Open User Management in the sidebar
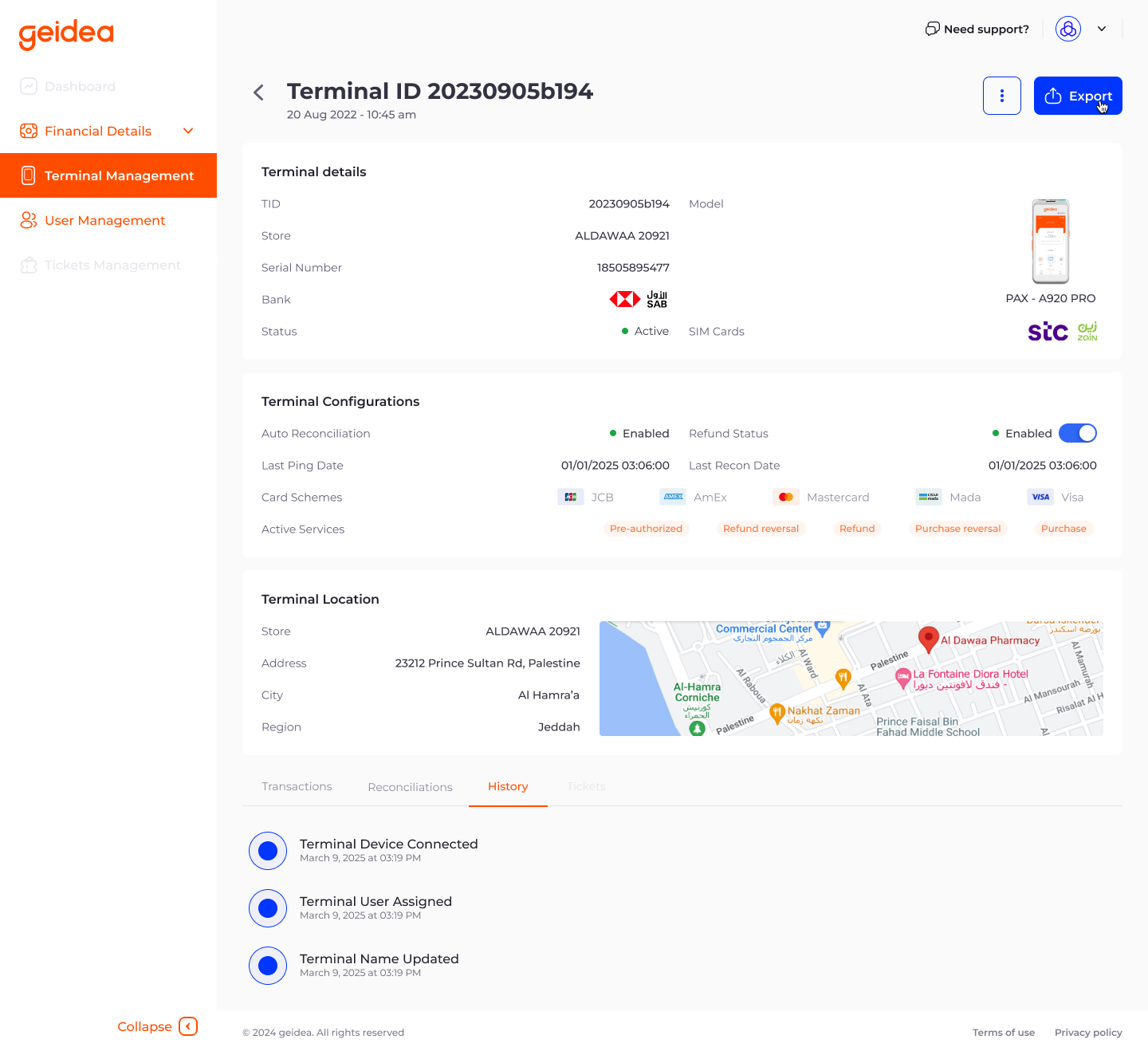Image resolution: width=1148 pixels, height=1055 pixels. pyautogui.click(x=104, y=220)
